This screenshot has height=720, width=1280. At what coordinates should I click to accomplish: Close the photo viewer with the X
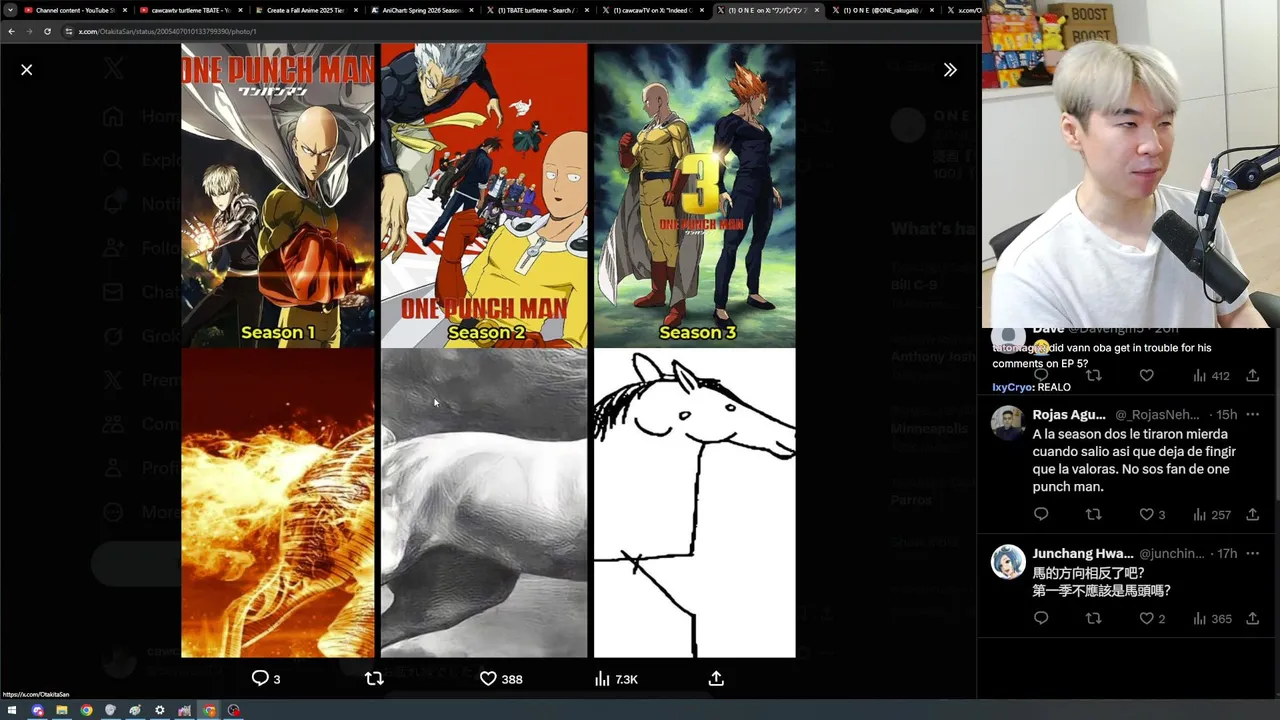27,70
